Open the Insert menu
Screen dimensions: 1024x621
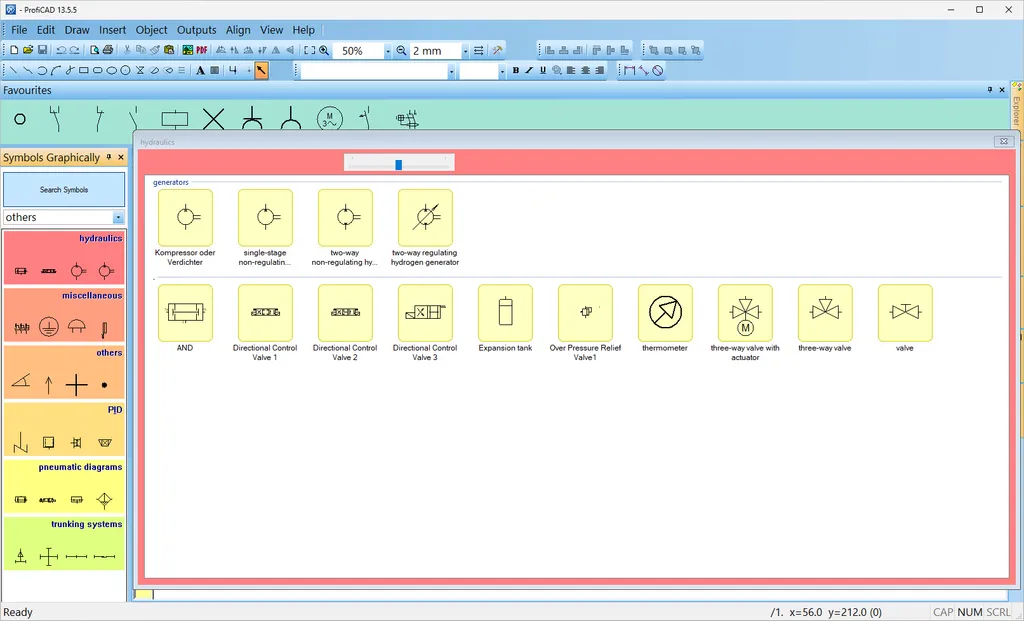pos(112,30)
